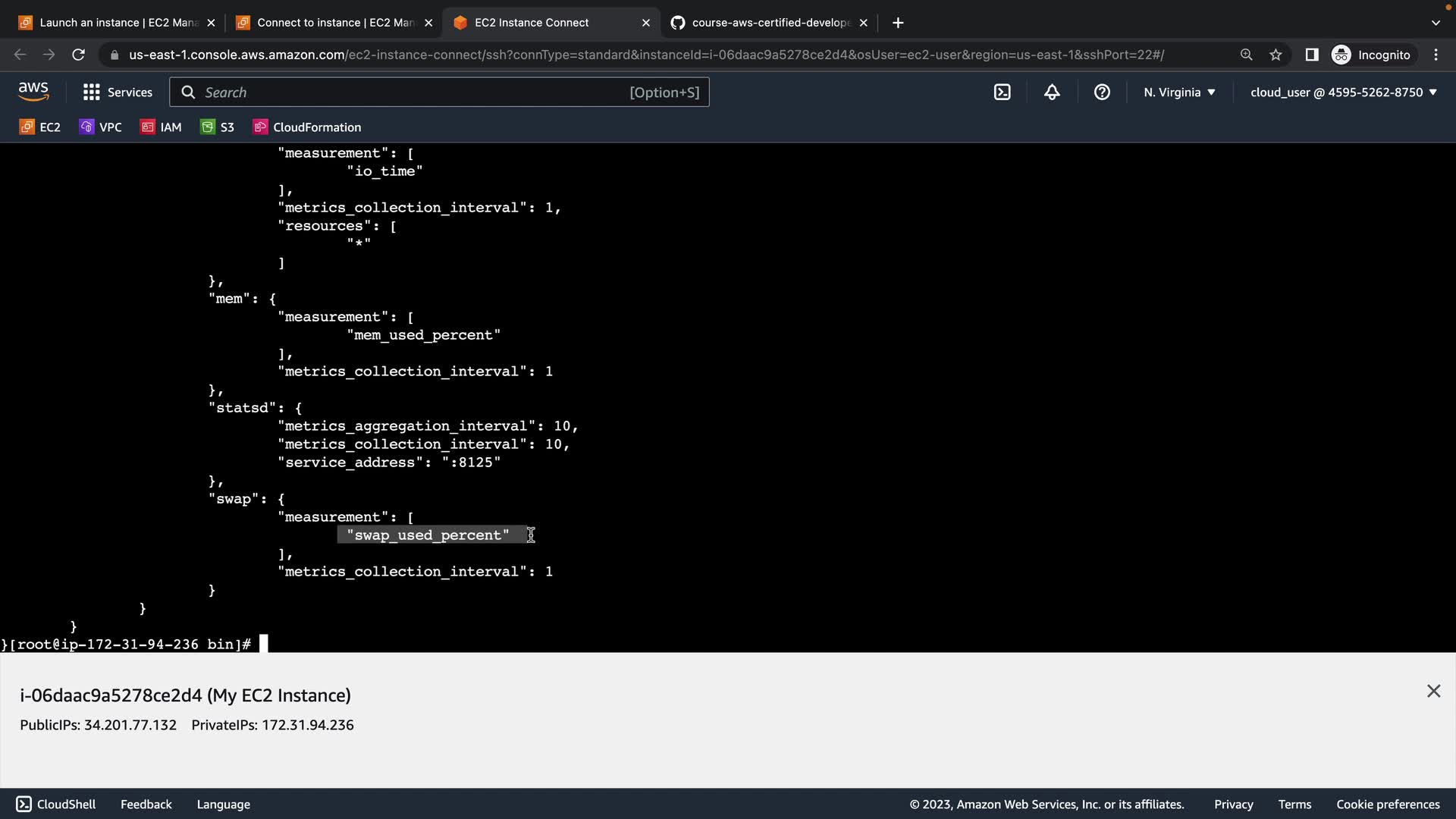1456x819 pixels.
Task: Open CloudShell from the footer bar
Action: 56,804
